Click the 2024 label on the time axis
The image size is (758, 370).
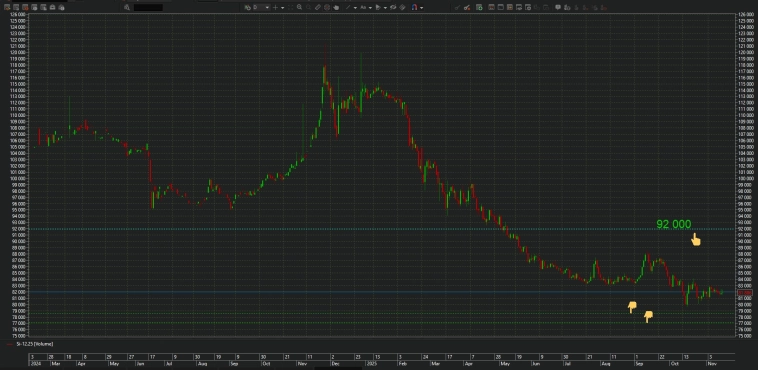tap(36, 363)
